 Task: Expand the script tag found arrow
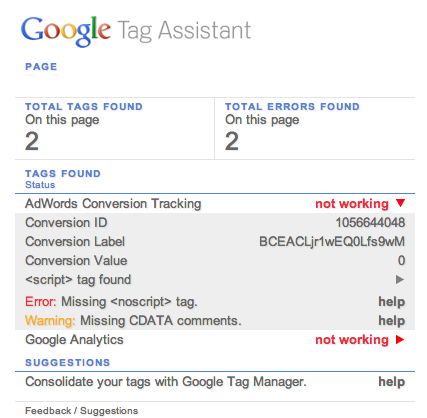tap(400, 279)
